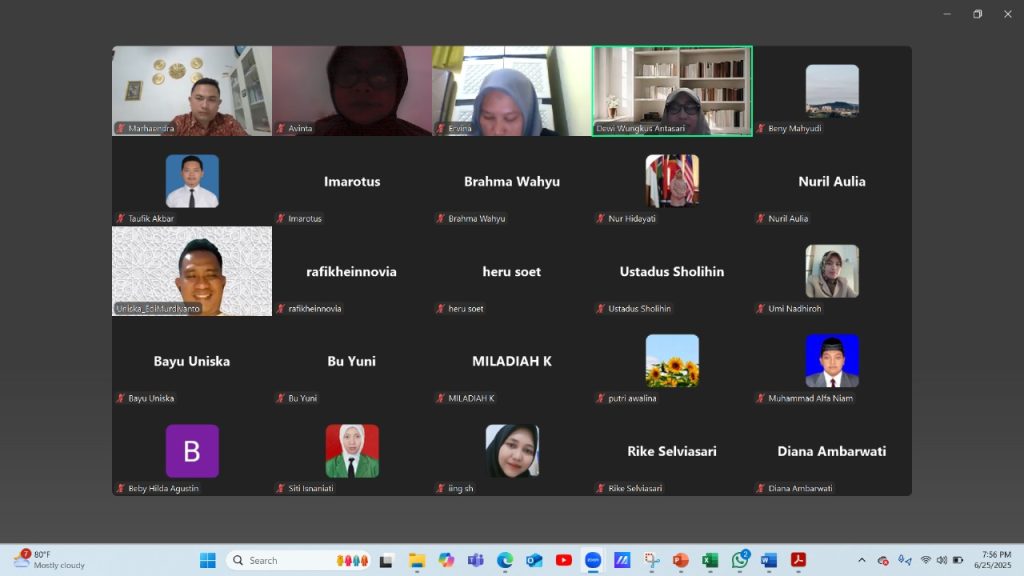Open the Zoom app in the taskbar

pos(592,560)
